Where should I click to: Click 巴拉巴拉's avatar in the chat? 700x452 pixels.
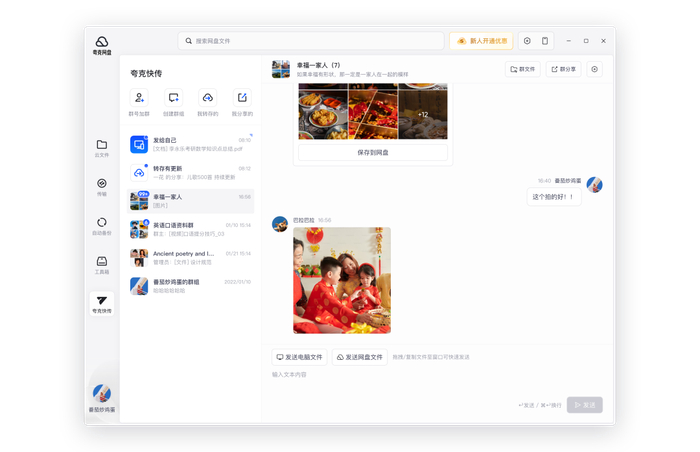[x=280, y=224]
